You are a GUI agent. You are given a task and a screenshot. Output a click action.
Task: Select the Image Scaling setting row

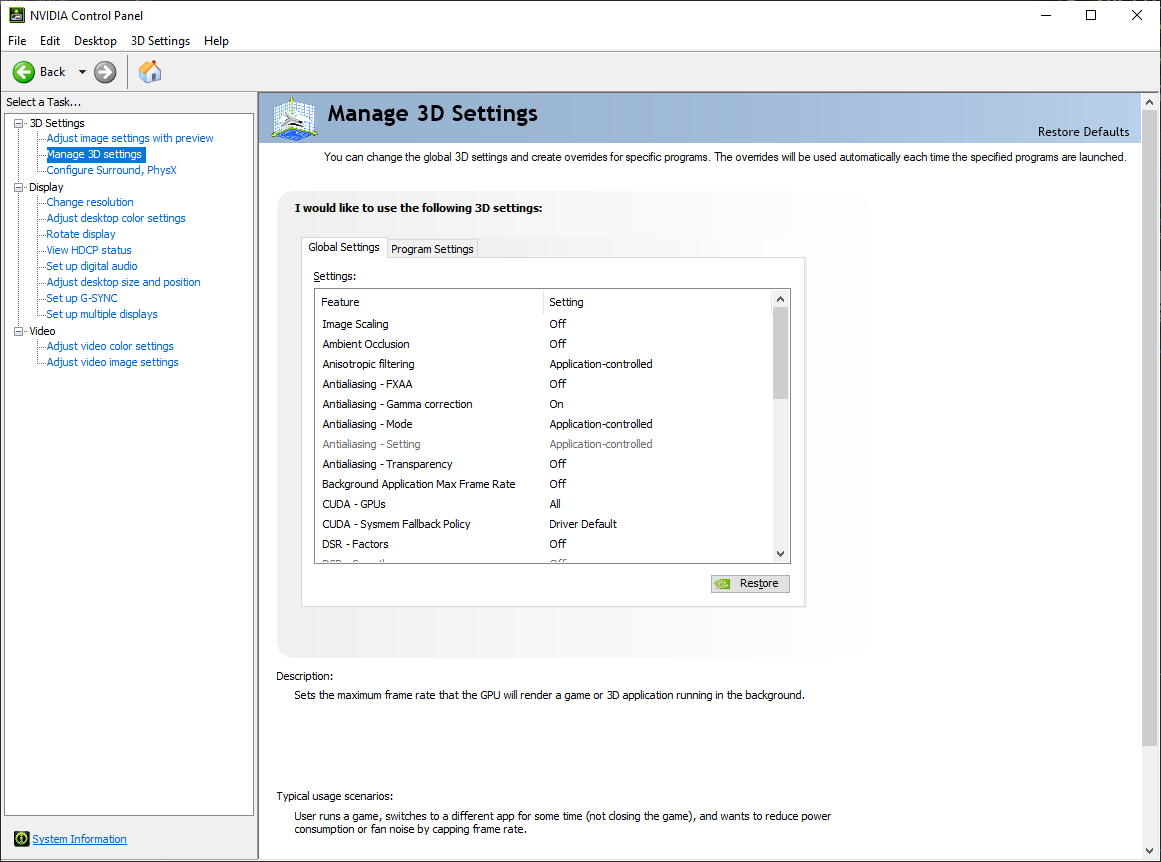[543, 324]
